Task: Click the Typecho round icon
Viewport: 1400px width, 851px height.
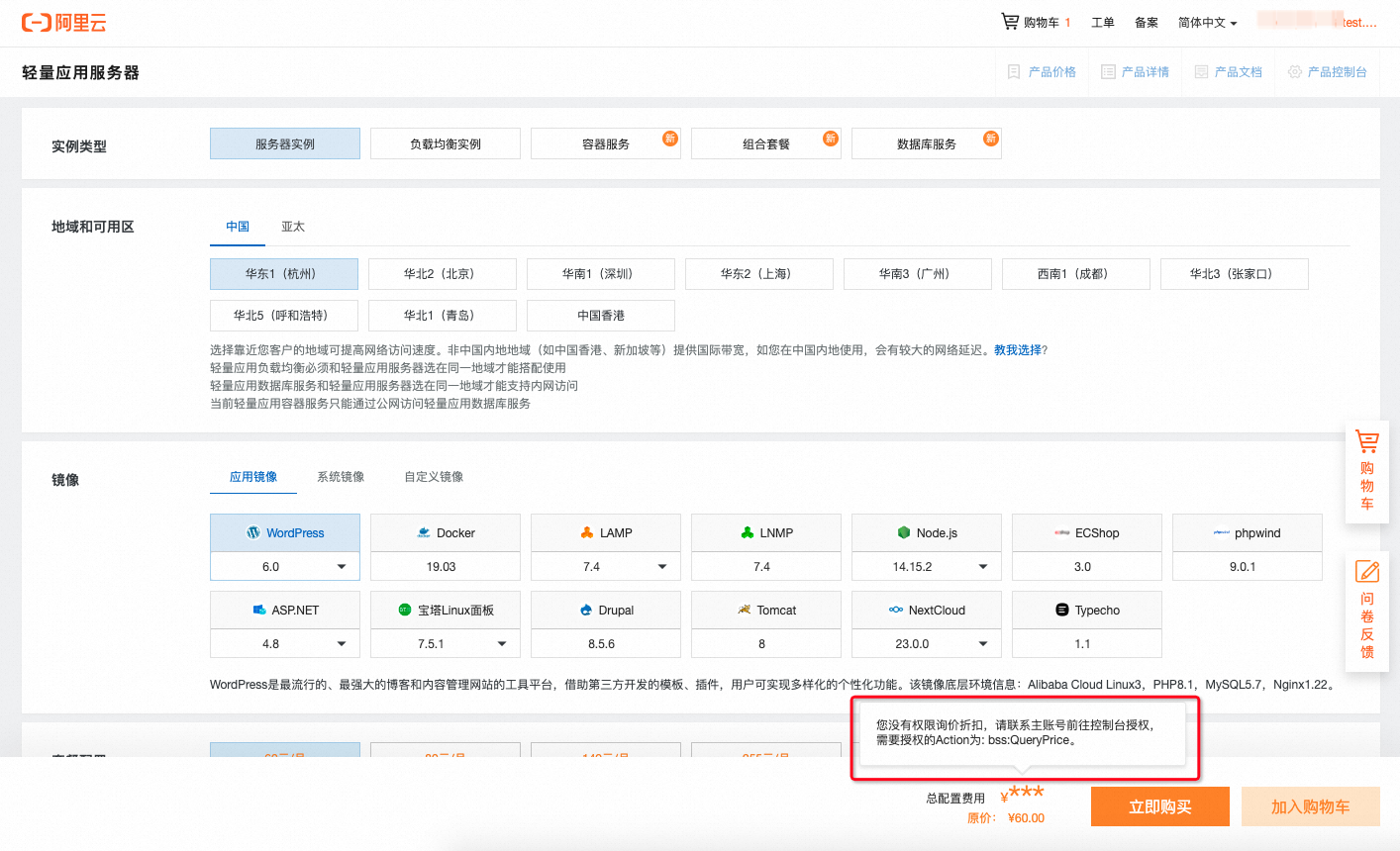Action: tap(1062, 610)
